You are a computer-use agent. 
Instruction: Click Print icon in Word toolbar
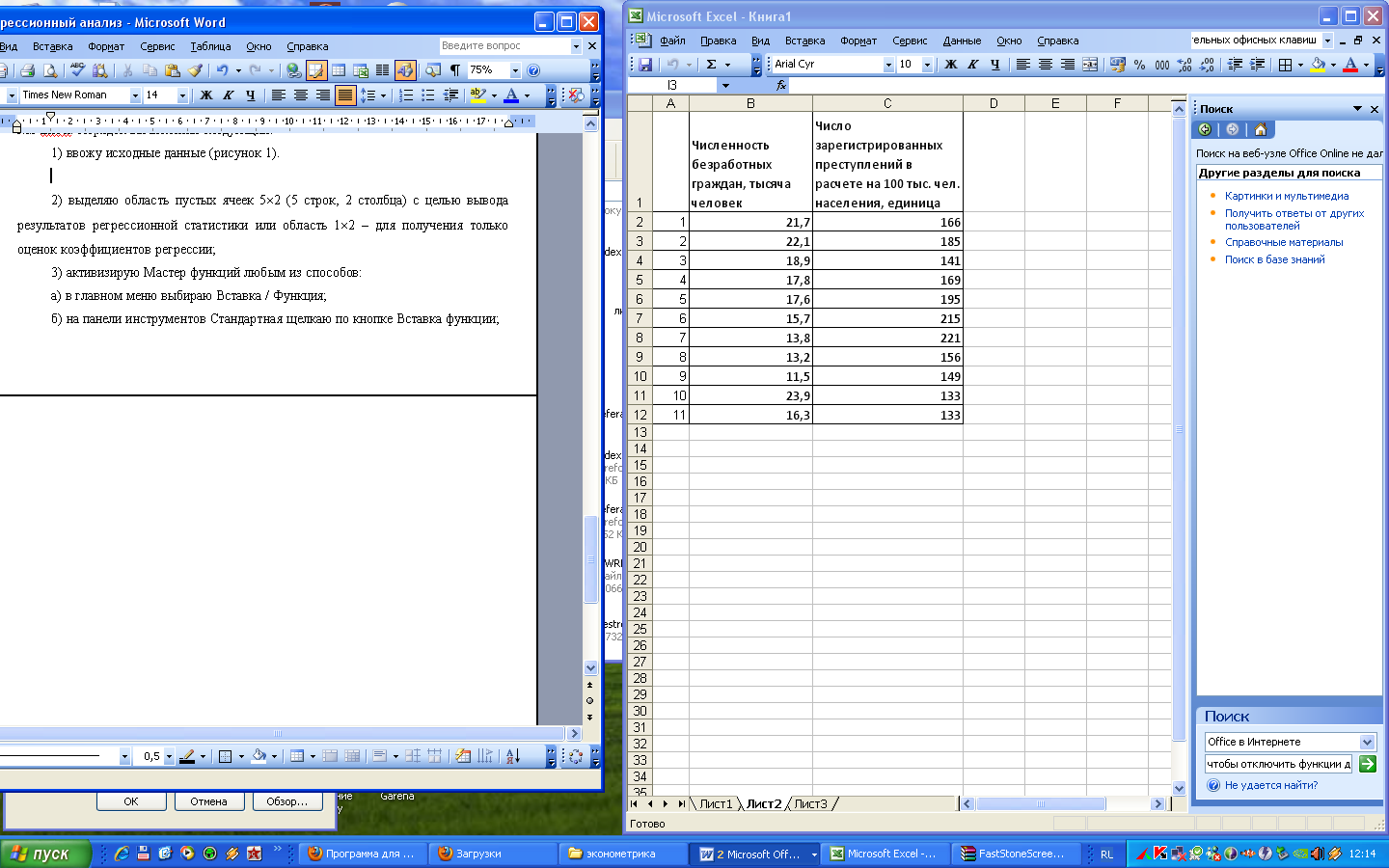pos(27,70)
